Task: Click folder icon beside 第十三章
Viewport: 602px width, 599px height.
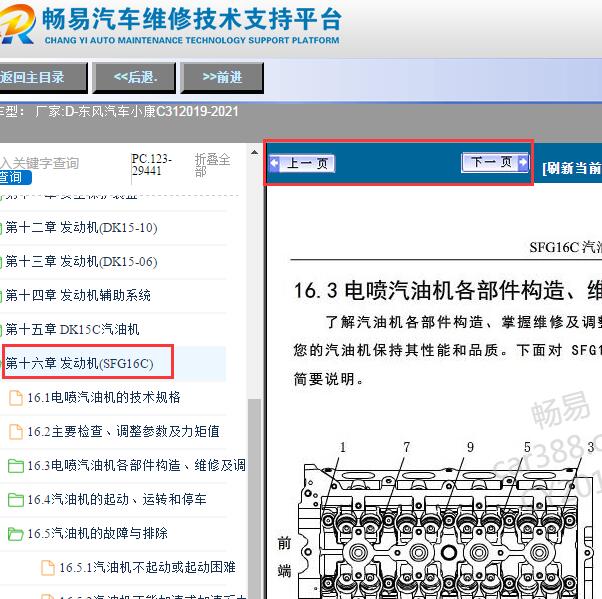Action: tap(1, 262)
